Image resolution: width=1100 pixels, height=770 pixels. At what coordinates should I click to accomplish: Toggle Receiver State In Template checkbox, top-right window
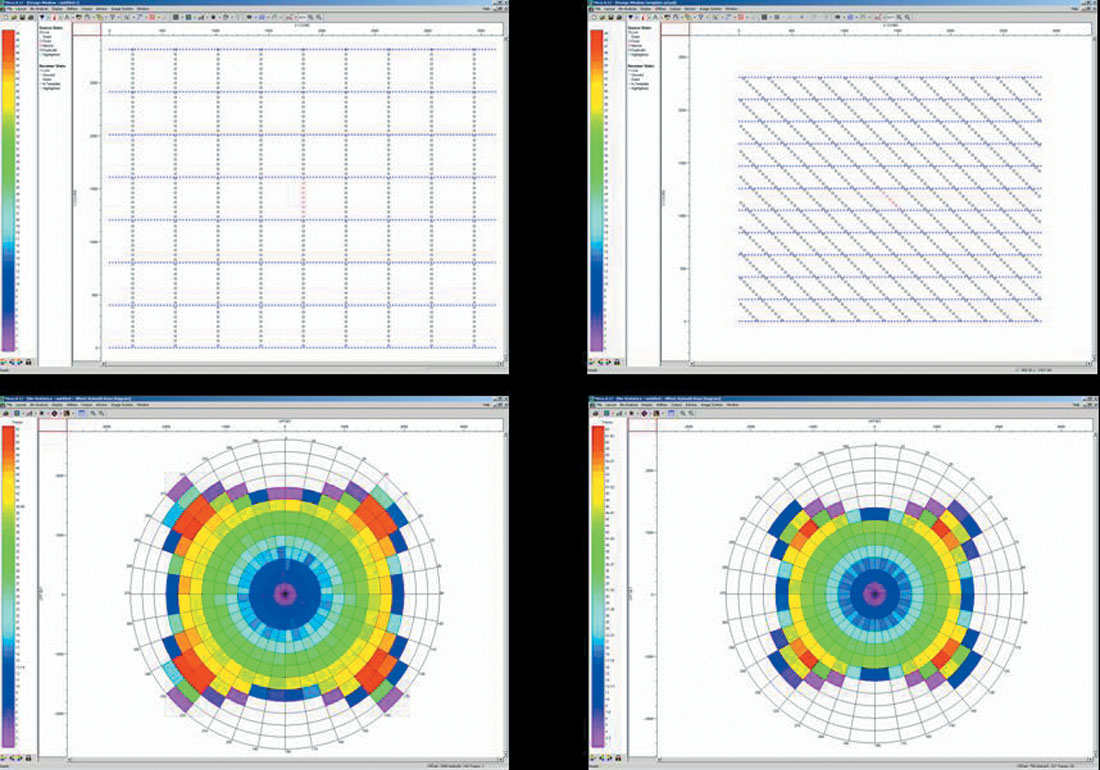[629, 83]
